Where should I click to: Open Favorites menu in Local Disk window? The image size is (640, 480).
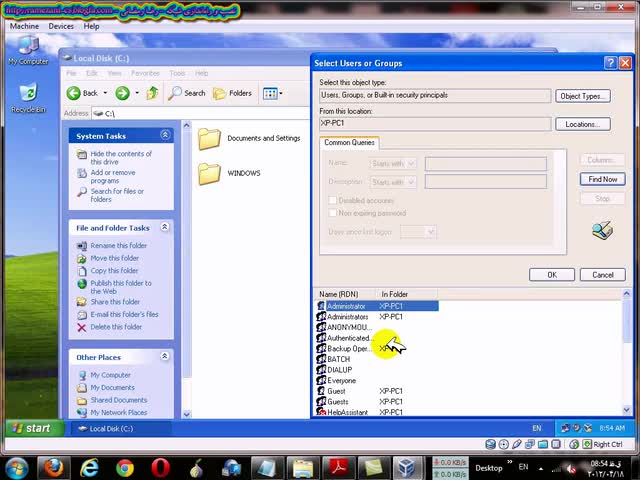[145, 73]
